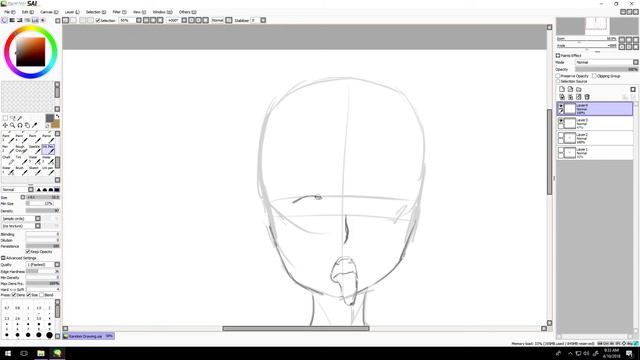Show the color wheel panel icon

[x=4, y=20]
